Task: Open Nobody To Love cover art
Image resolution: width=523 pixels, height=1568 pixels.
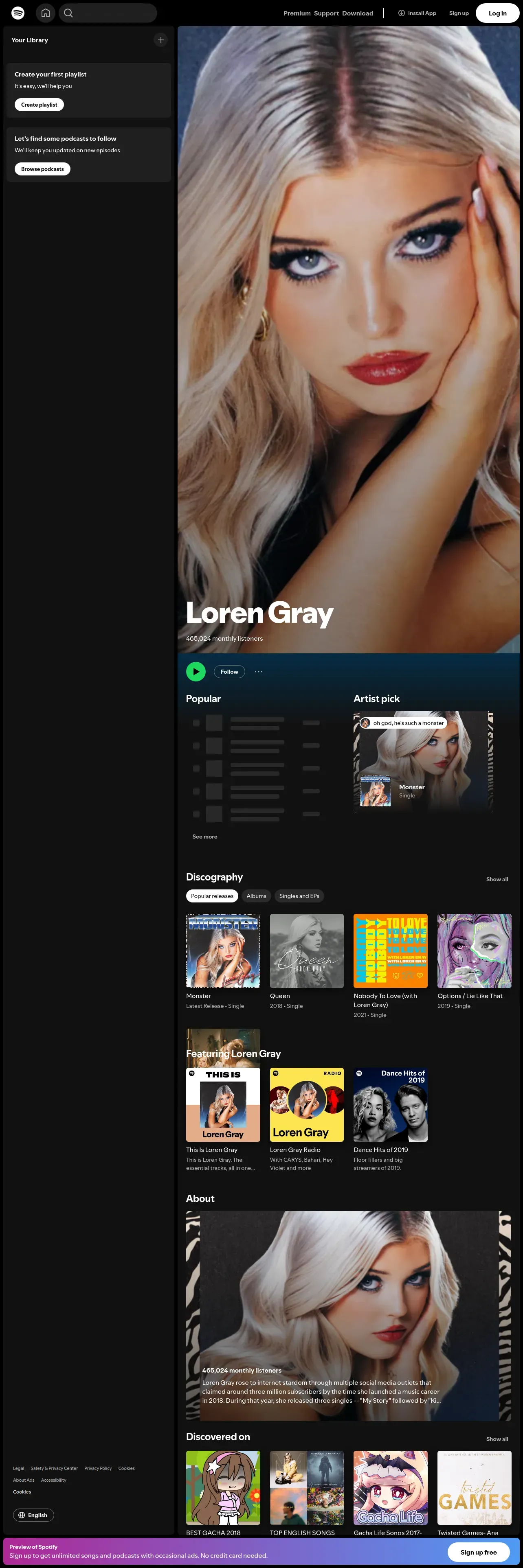Action: click(x=390, y=951)
